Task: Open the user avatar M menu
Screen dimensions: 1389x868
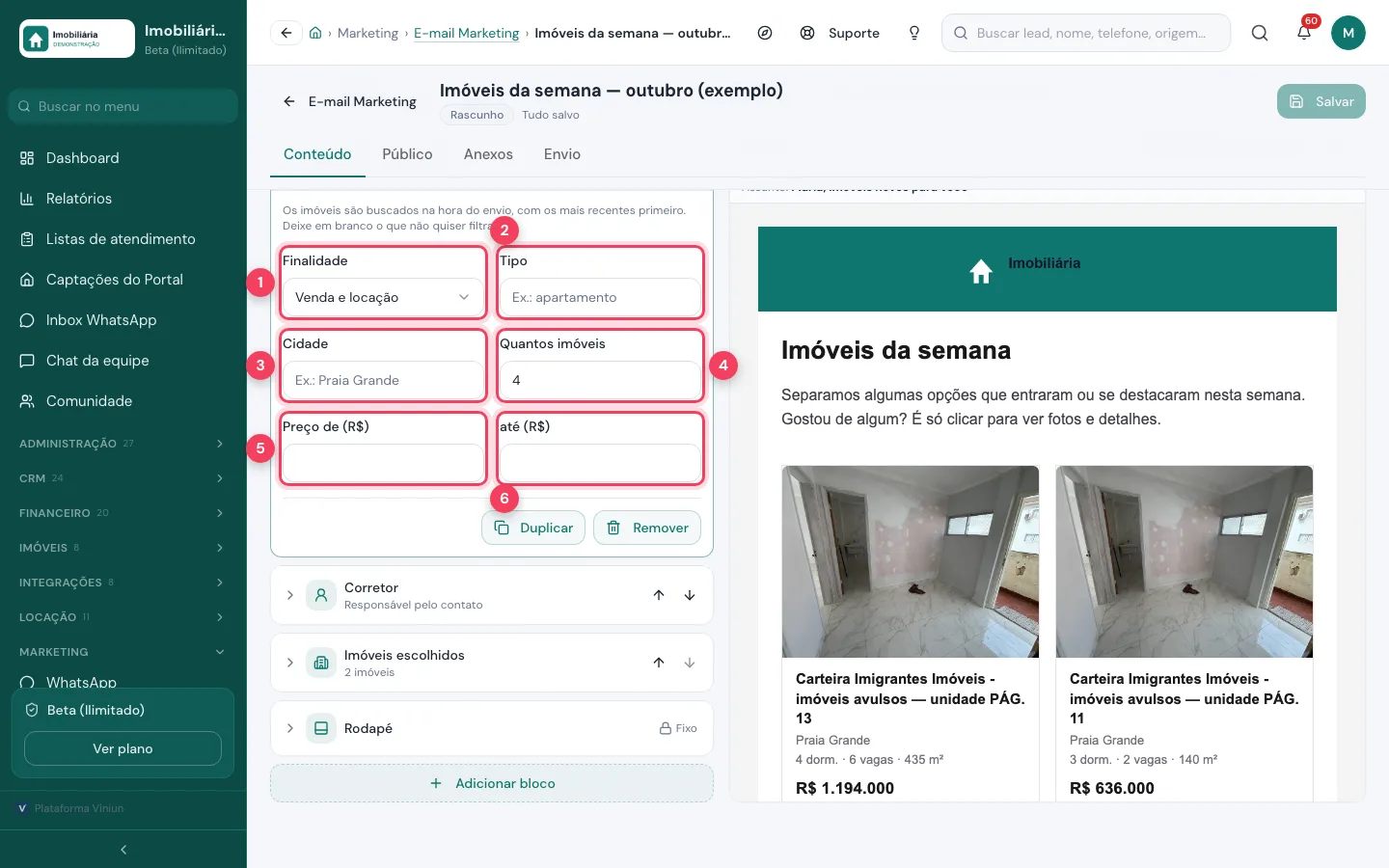Action: point(1348,33)
